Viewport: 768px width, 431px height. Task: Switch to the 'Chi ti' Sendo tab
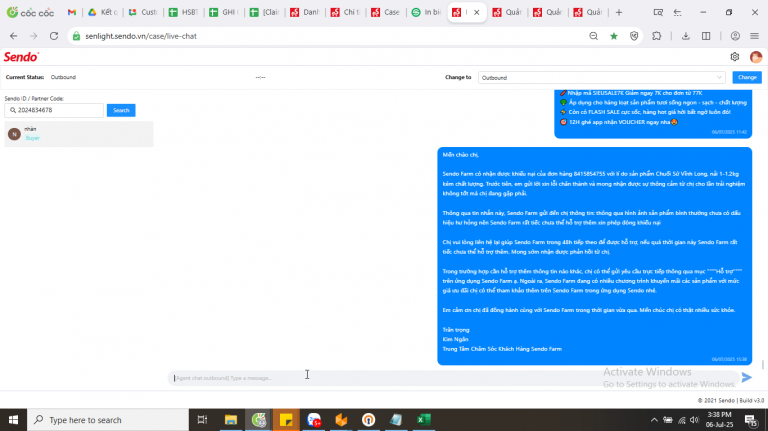pyautogui.click(x=346, y=12)
